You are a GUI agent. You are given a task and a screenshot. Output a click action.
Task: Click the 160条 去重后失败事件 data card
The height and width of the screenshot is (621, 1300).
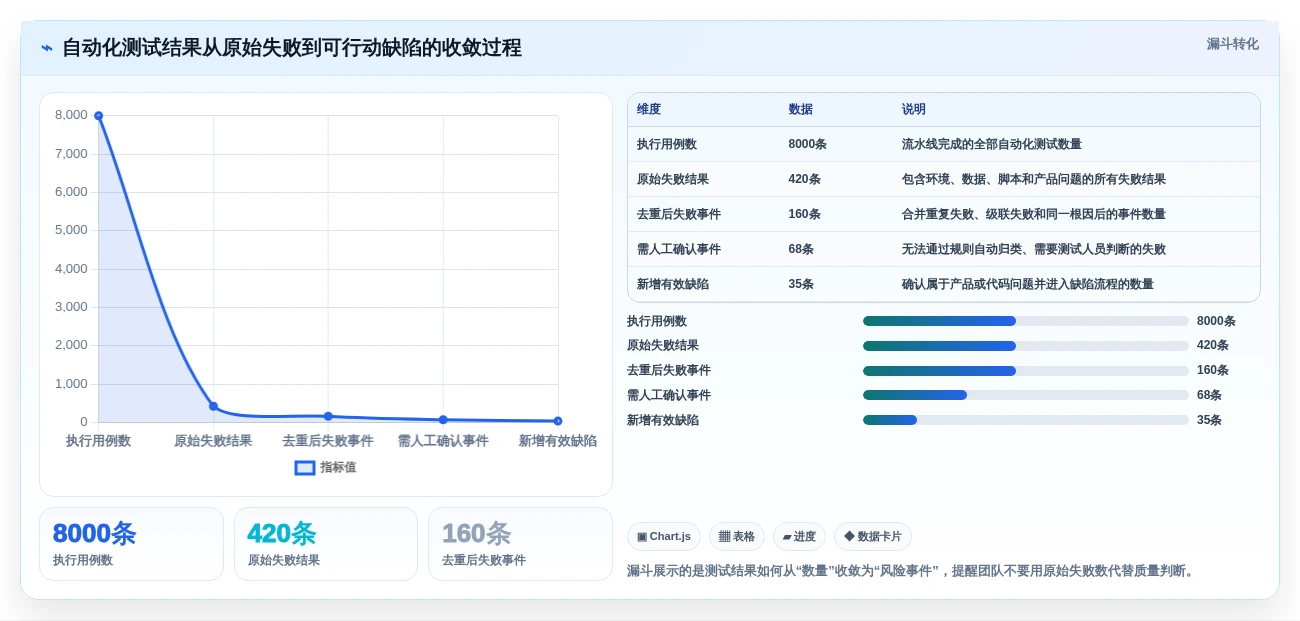pos(520,544)
